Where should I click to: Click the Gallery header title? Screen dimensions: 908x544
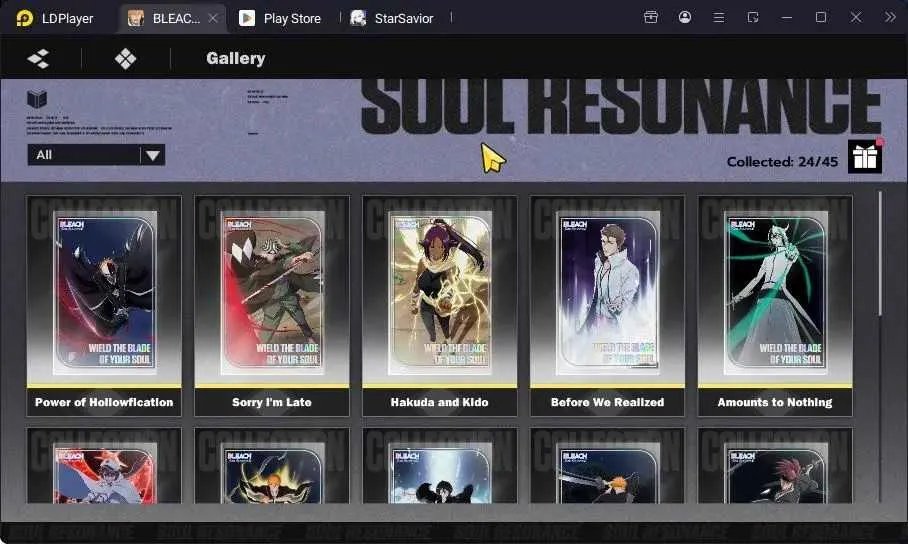coord(236,59)
